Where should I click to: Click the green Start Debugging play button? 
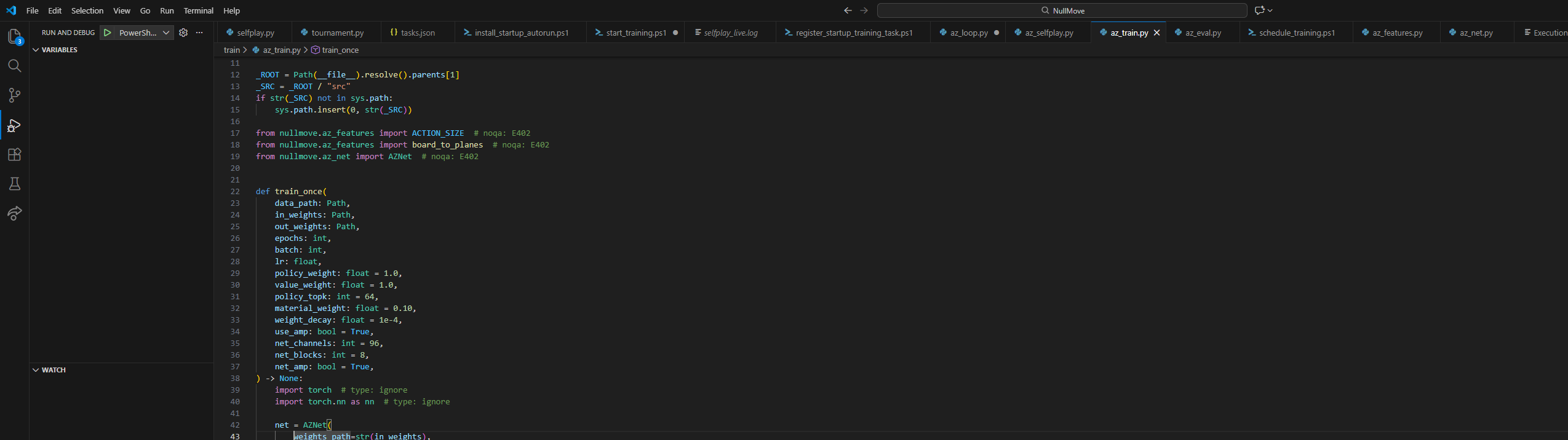tap(108, 33)
